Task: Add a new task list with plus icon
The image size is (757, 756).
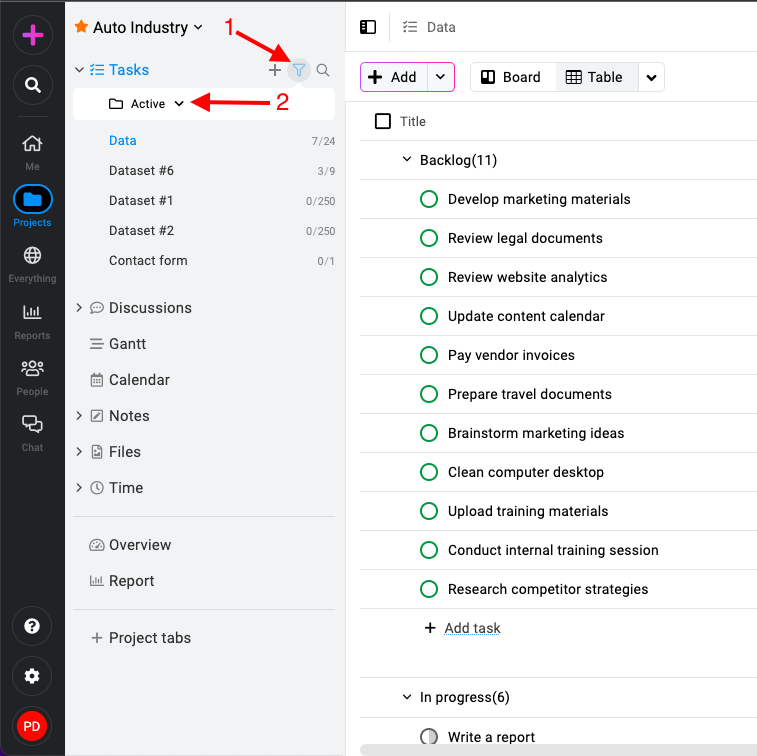Action: [275, 70]
